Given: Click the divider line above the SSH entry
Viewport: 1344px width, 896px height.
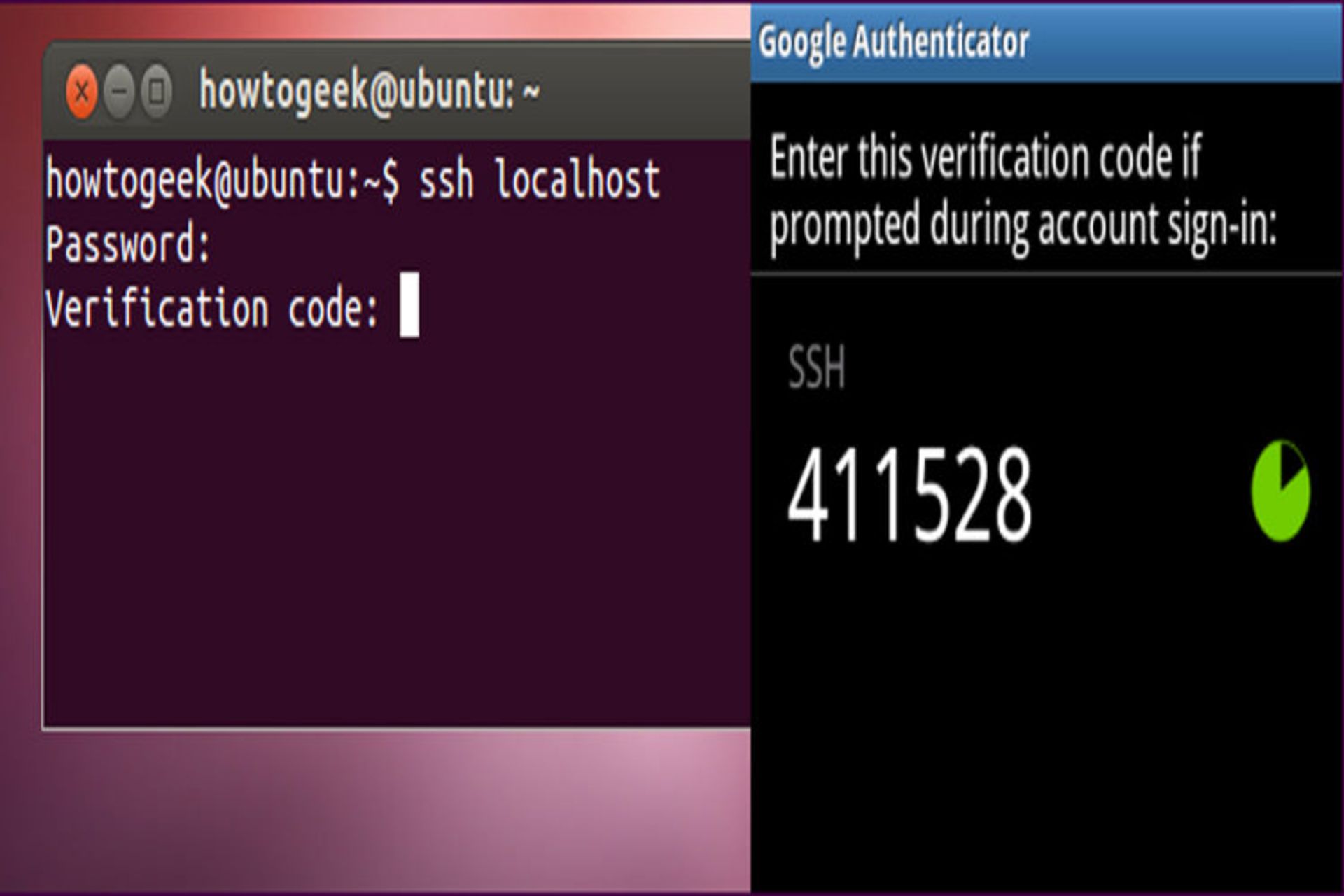Looking at the screenshot, I should [x=1046, y=274].
